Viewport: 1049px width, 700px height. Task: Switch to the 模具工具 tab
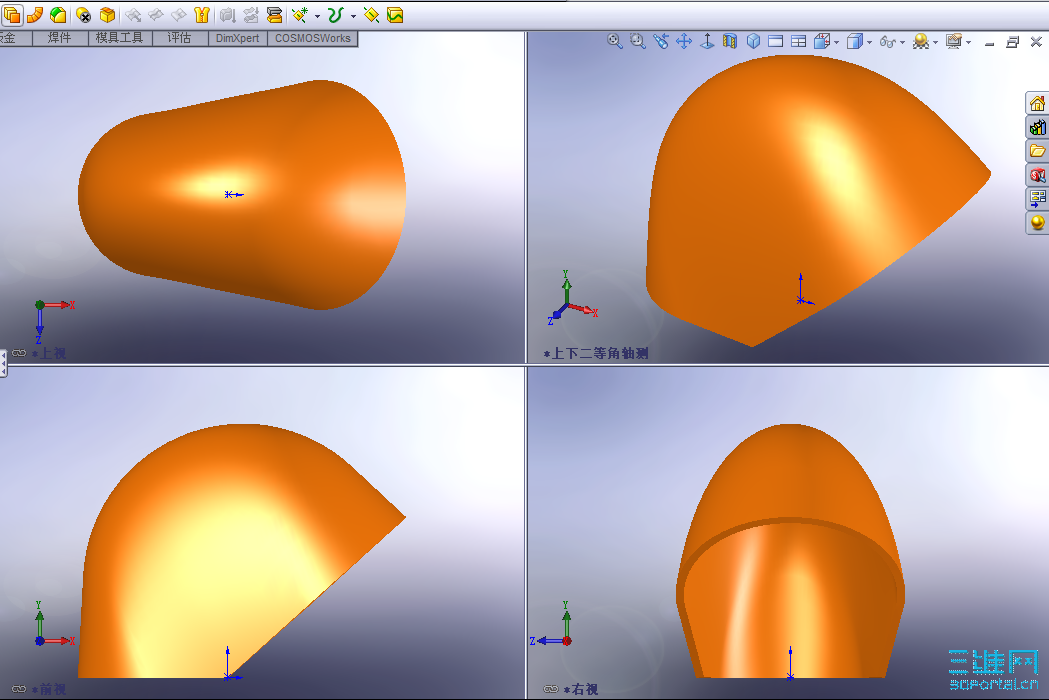click(x=120, y=38)
